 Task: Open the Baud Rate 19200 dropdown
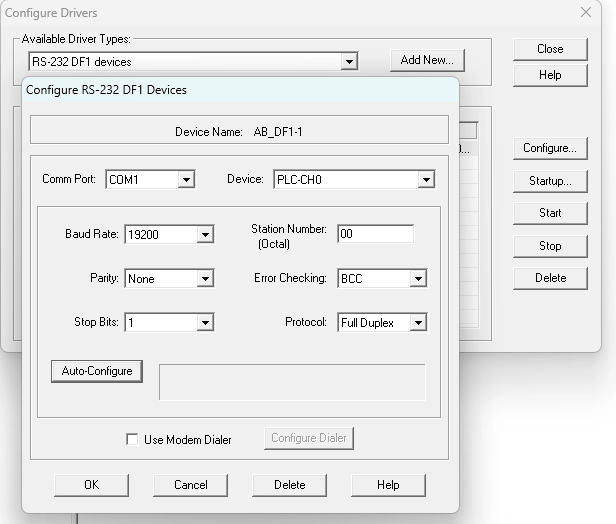(169, 235)
